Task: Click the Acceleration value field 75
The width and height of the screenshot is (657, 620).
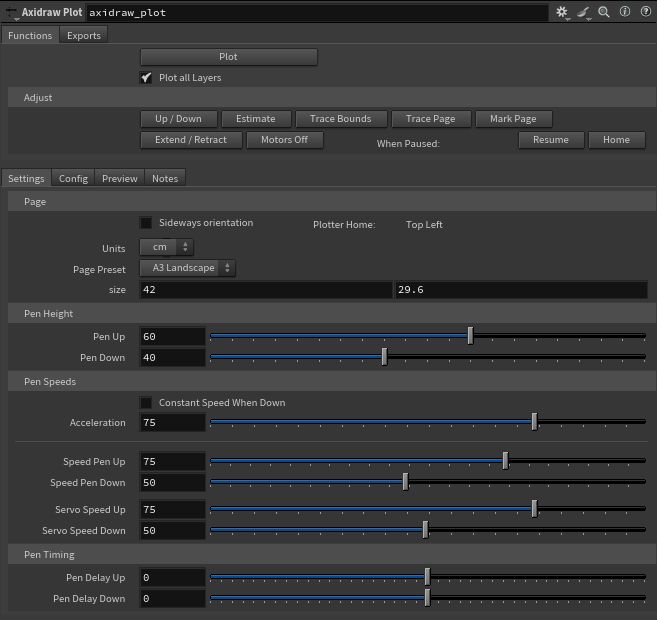Action: tap(173, 423)
